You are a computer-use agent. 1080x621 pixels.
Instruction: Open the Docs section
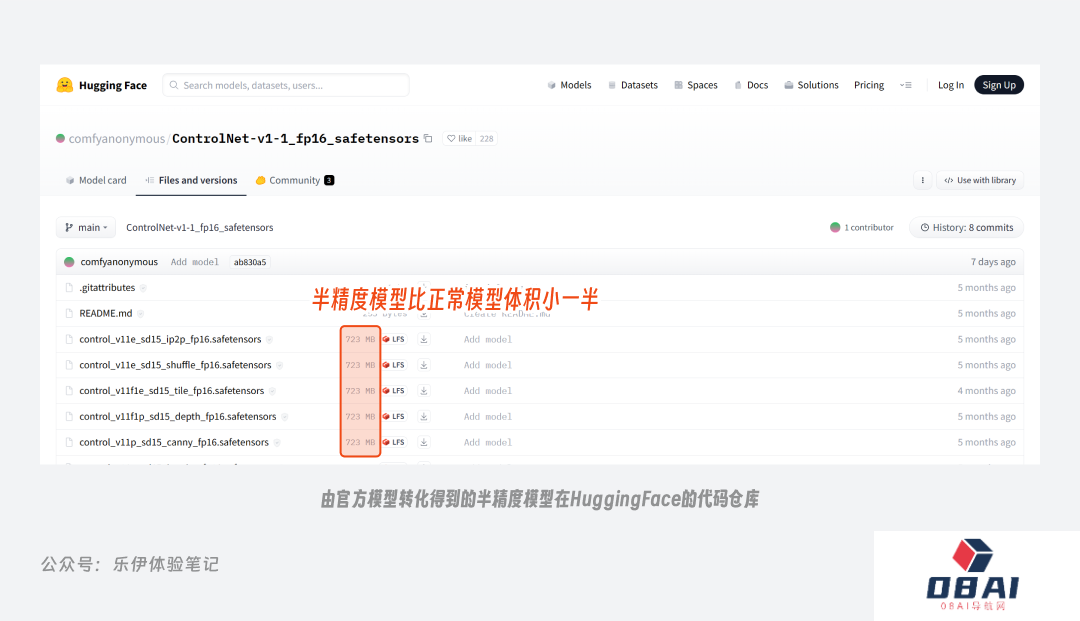[751, 85]
